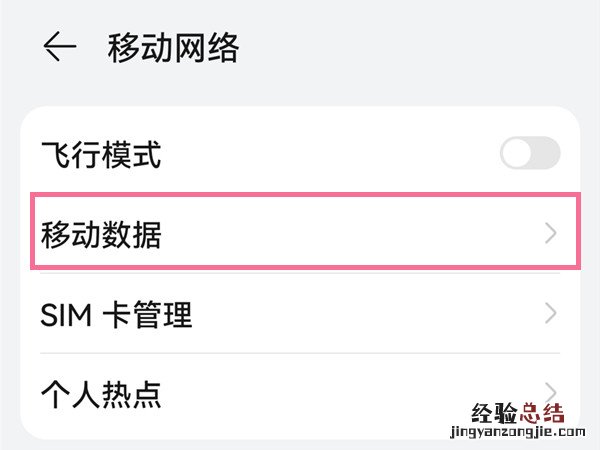Expand 移动数据 via its chevron arrow
600x450 pixels.
point(551,234)
